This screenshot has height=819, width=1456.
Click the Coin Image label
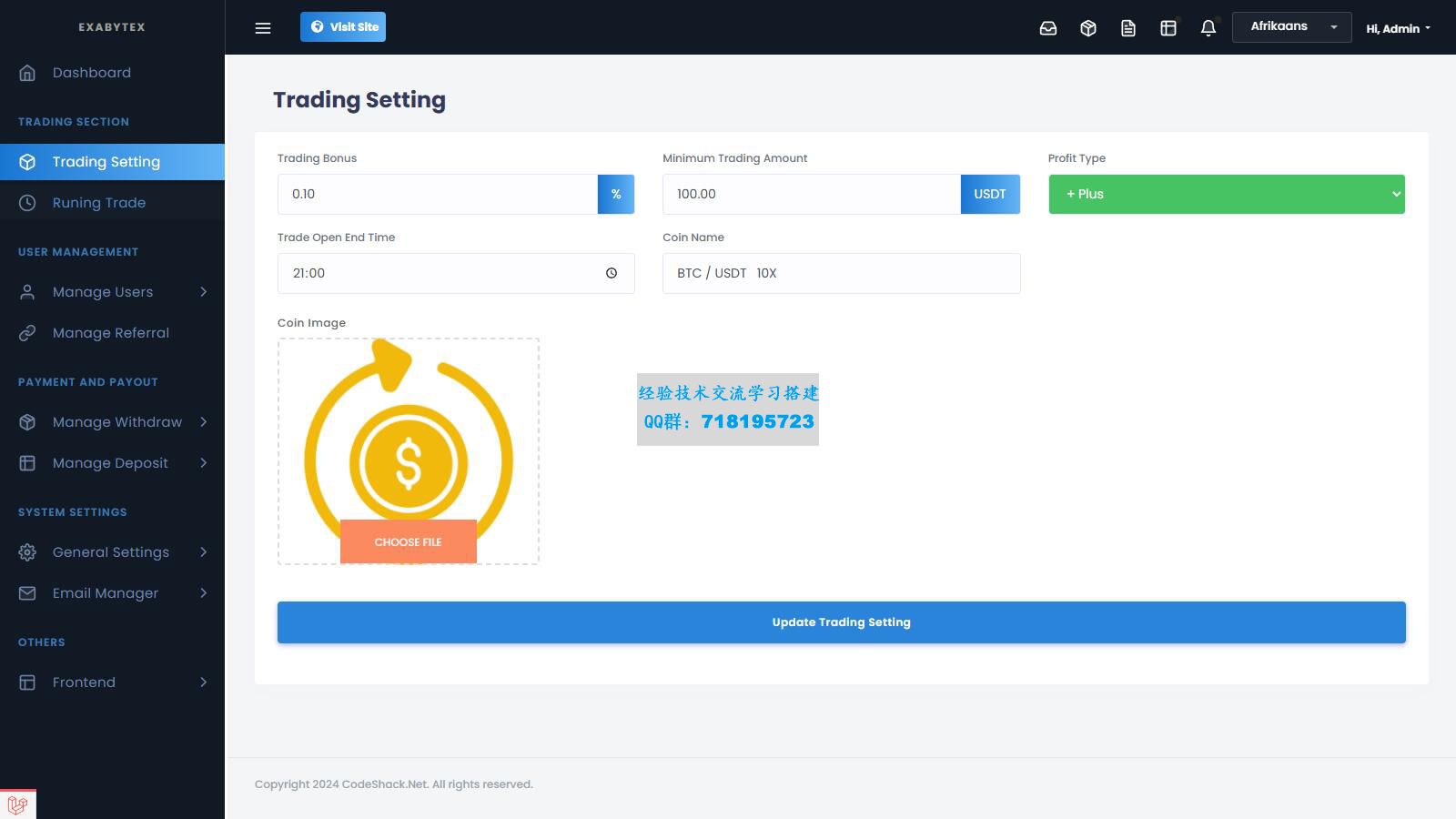click(311, 323)
